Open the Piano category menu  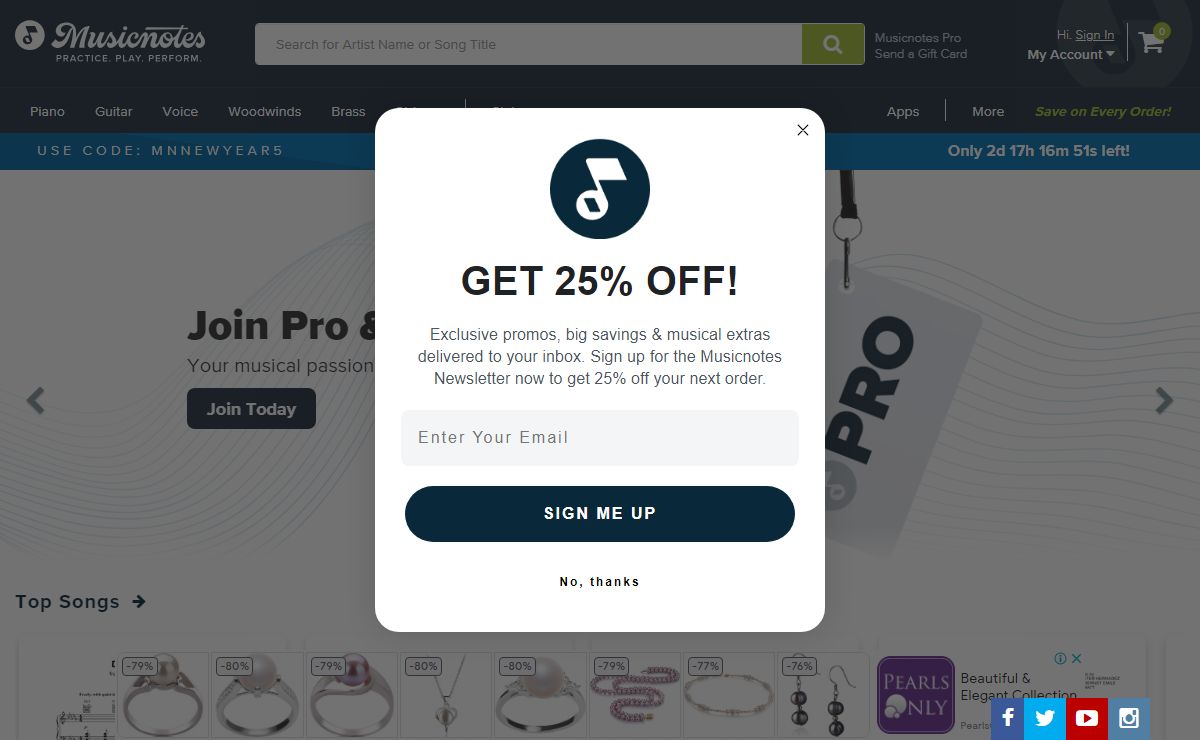coord(47,111)
